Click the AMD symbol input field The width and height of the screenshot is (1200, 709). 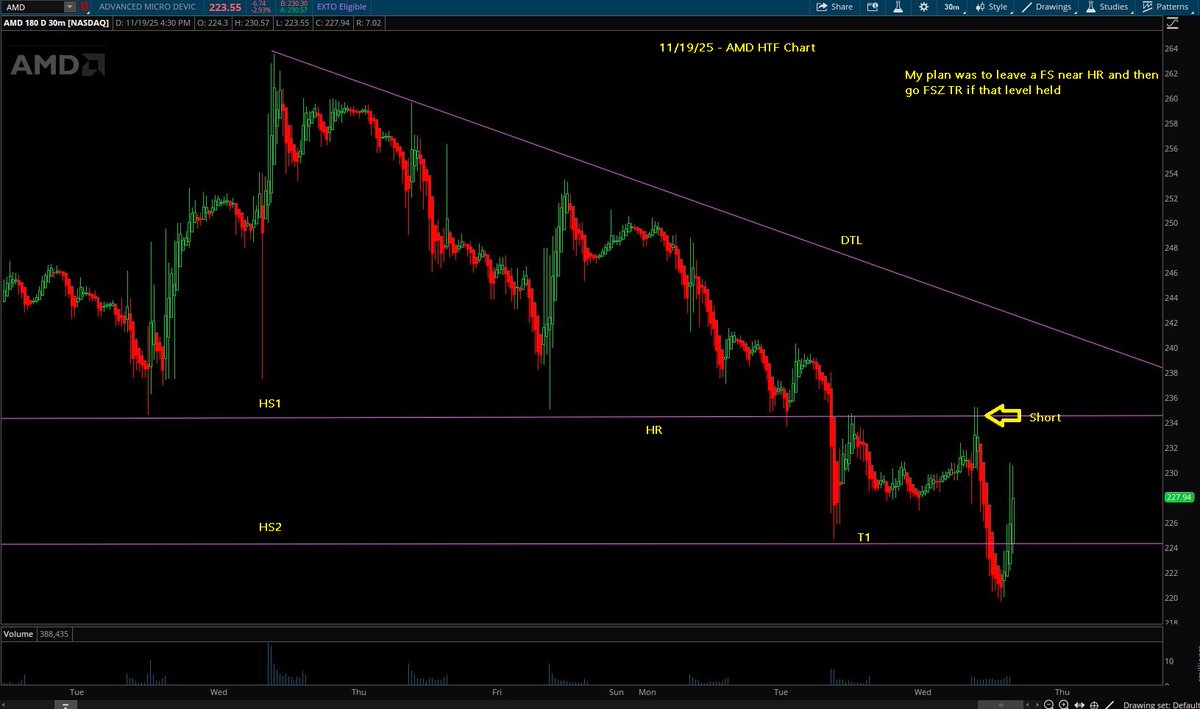[33, 7]
